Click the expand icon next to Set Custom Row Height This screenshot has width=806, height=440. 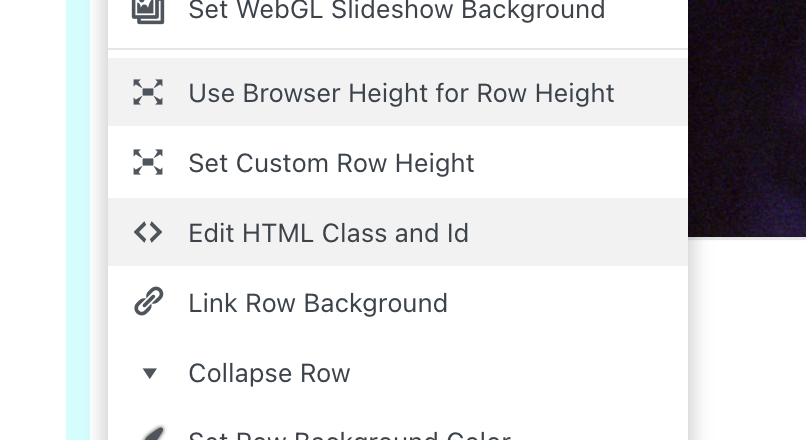[148, 163]
